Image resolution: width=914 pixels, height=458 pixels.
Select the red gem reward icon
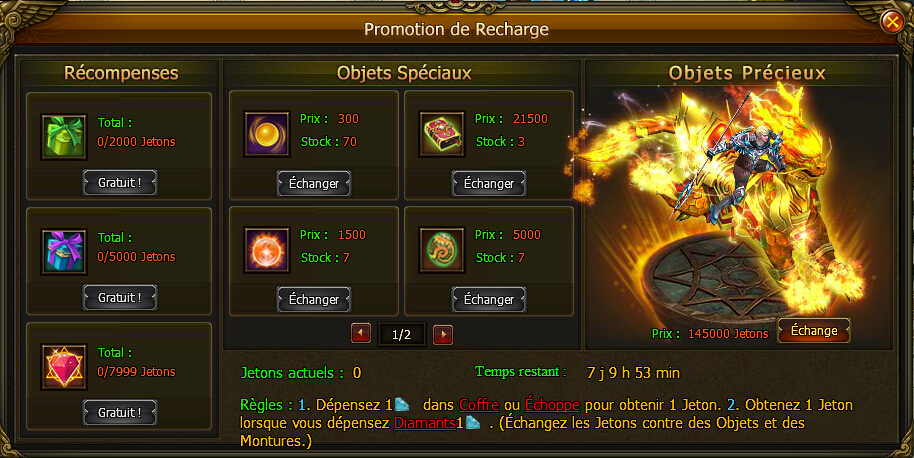click(64, 367)
